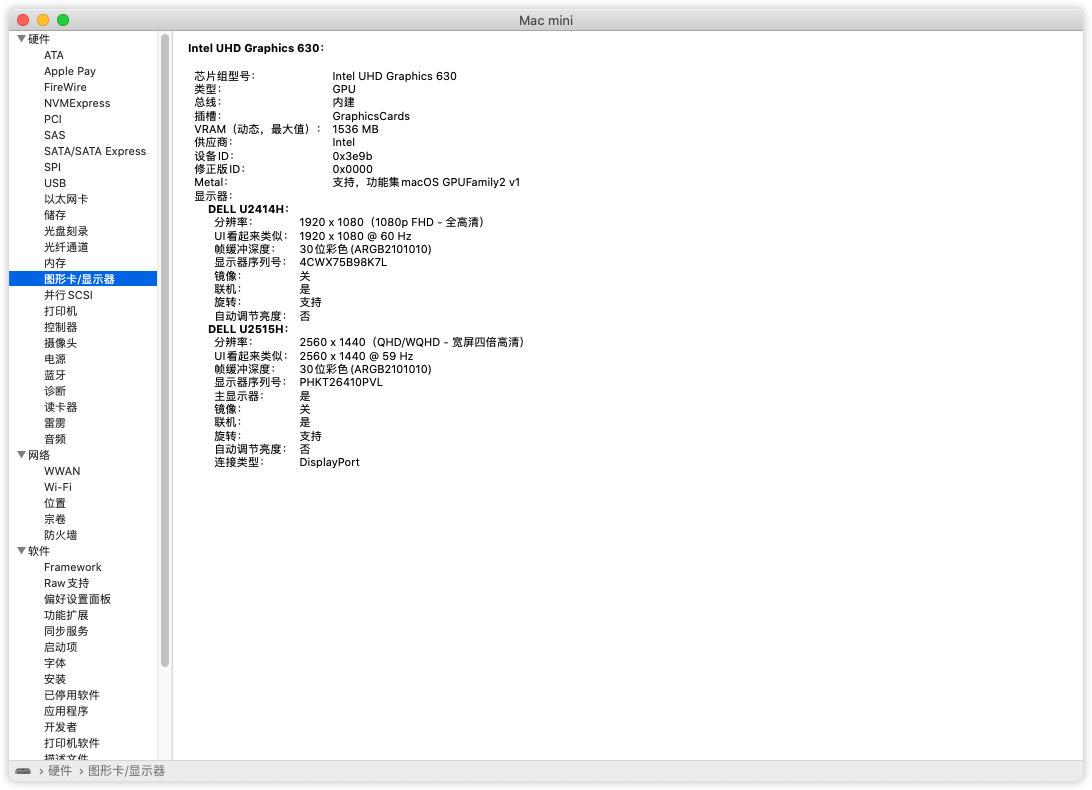The height and width of the screenshot is (790, 1092).
Task: Open 读卡器 card reader entry
Action: tap(61, 408)
